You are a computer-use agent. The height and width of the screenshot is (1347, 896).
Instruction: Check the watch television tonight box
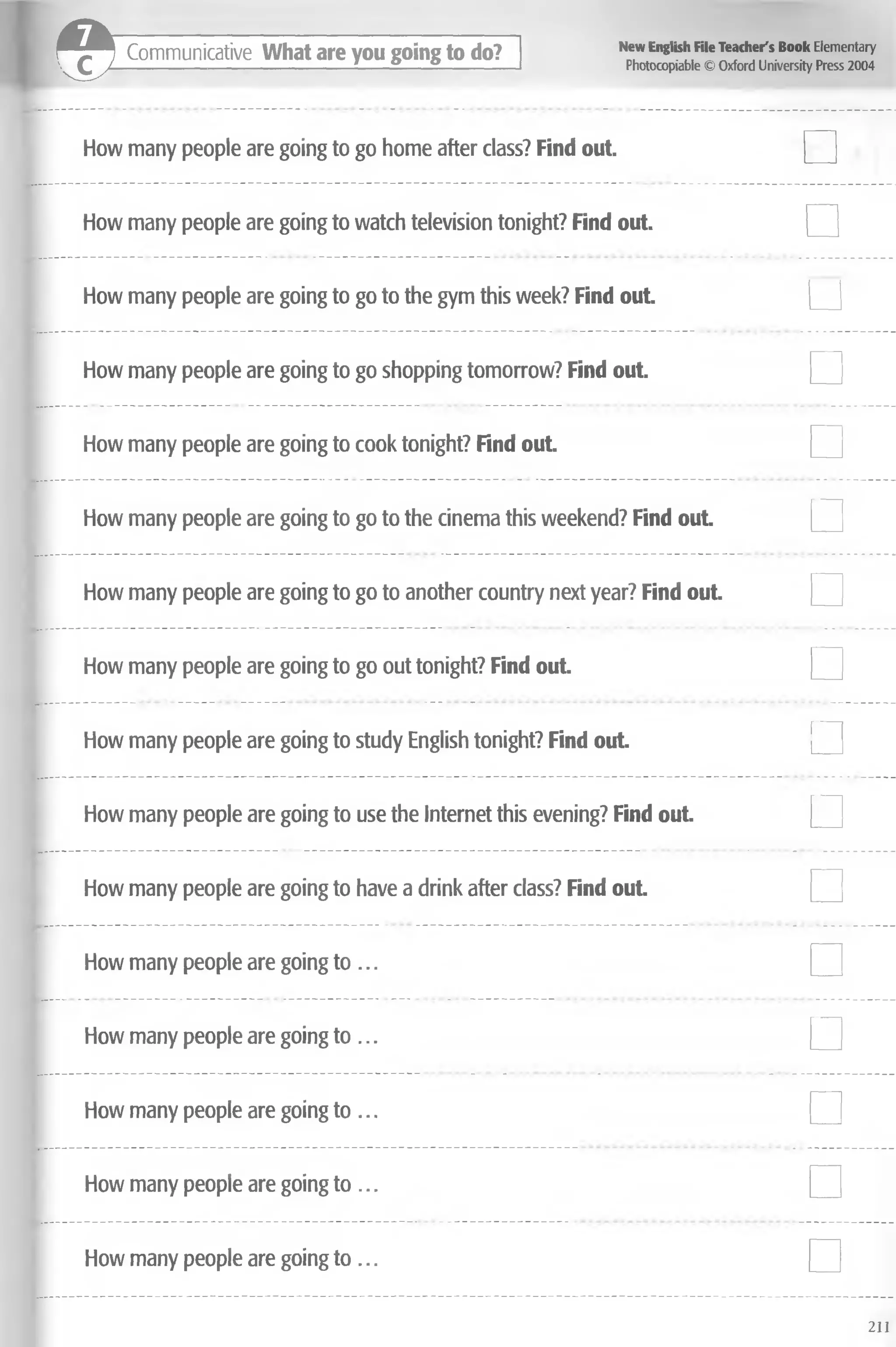(x=822, y=221)
